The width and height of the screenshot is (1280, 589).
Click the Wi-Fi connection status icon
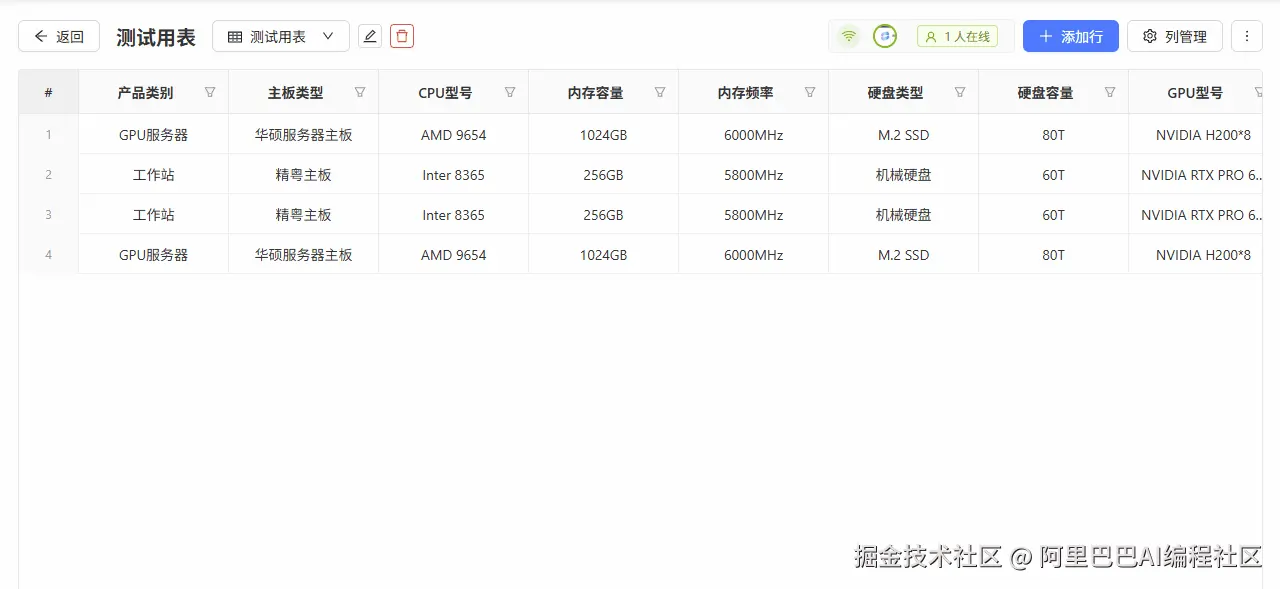pyautogui.click(x=848, y=35)
